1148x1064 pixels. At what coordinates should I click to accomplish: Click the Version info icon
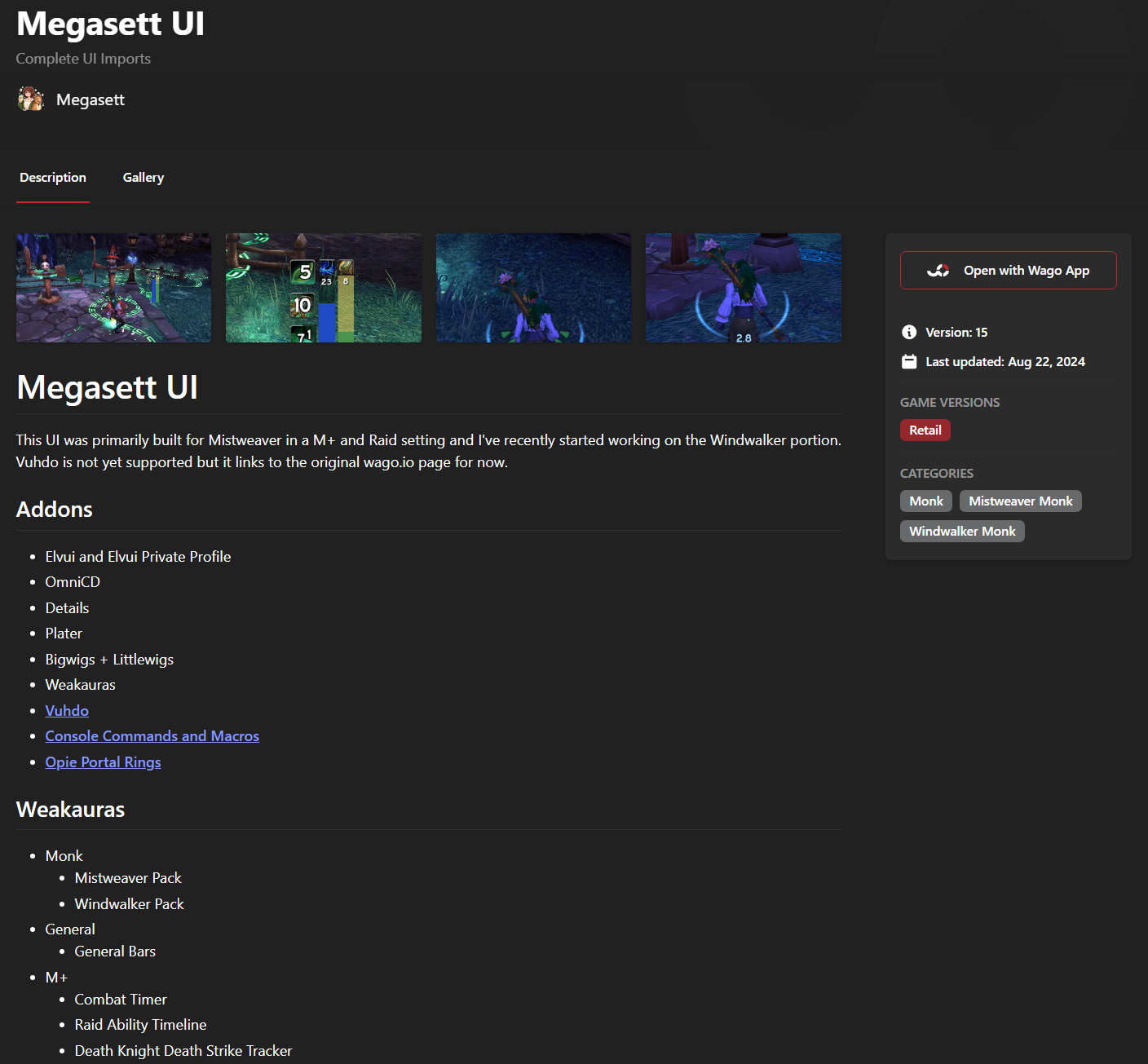(x=909, y=332)
